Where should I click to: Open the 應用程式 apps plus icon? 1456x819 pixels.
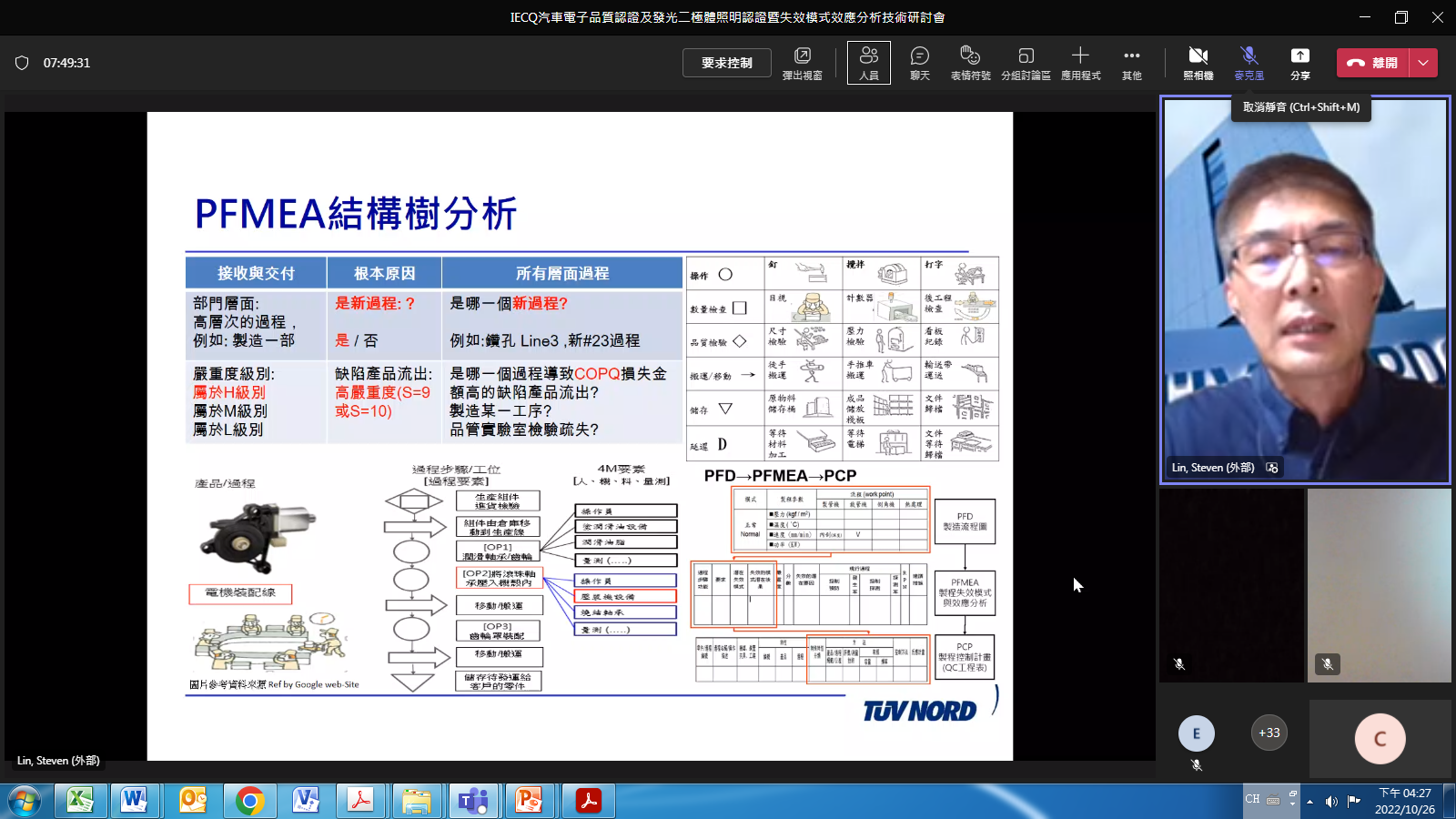pos(1080,63)
